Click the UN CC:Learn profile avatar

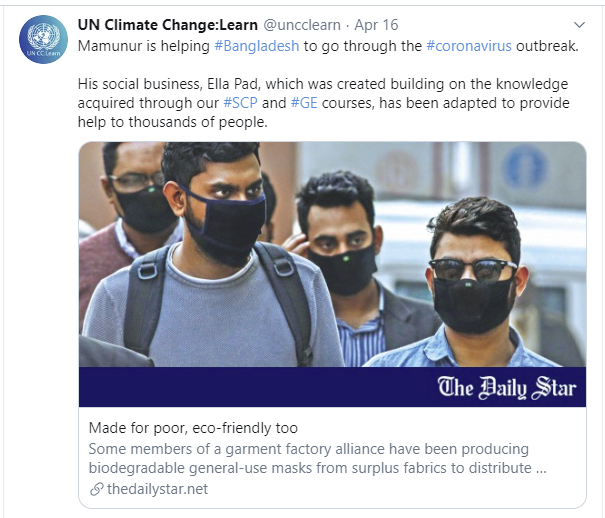pyautogui.click(x=40, y=40)
